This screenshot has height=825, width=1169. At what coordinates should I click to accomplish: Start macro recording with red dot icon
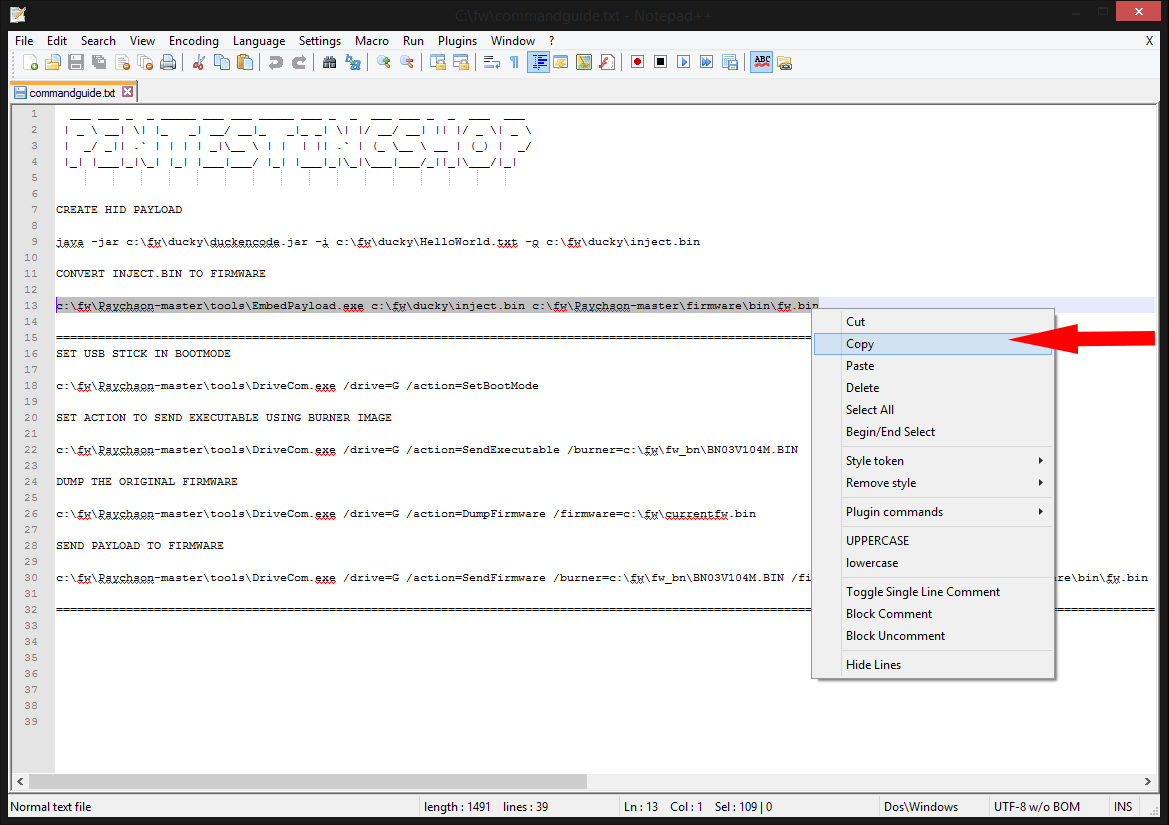click(x=637, y=62)
